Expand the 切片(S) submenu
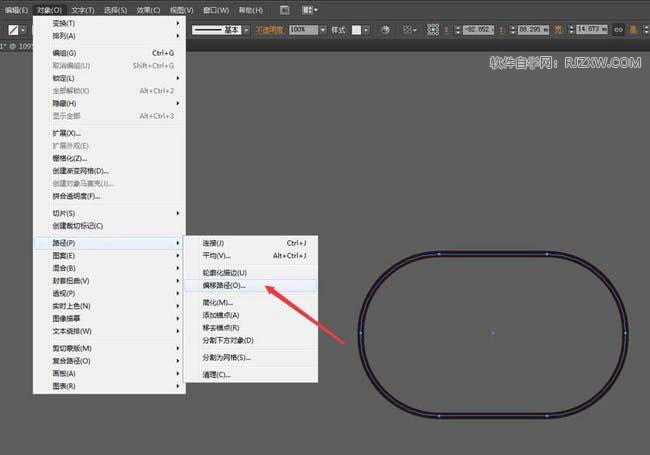Viewport: 650px width, 455px height. click(109, 213)
